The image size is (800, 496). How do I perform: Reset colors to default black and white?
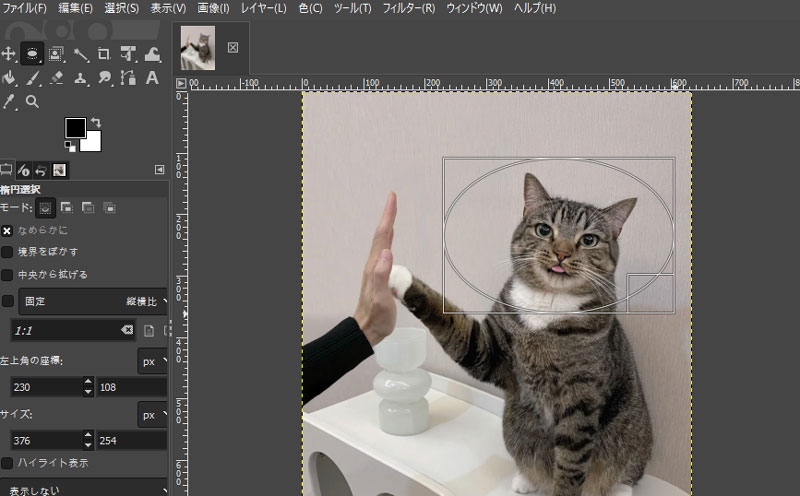(70, 147)
